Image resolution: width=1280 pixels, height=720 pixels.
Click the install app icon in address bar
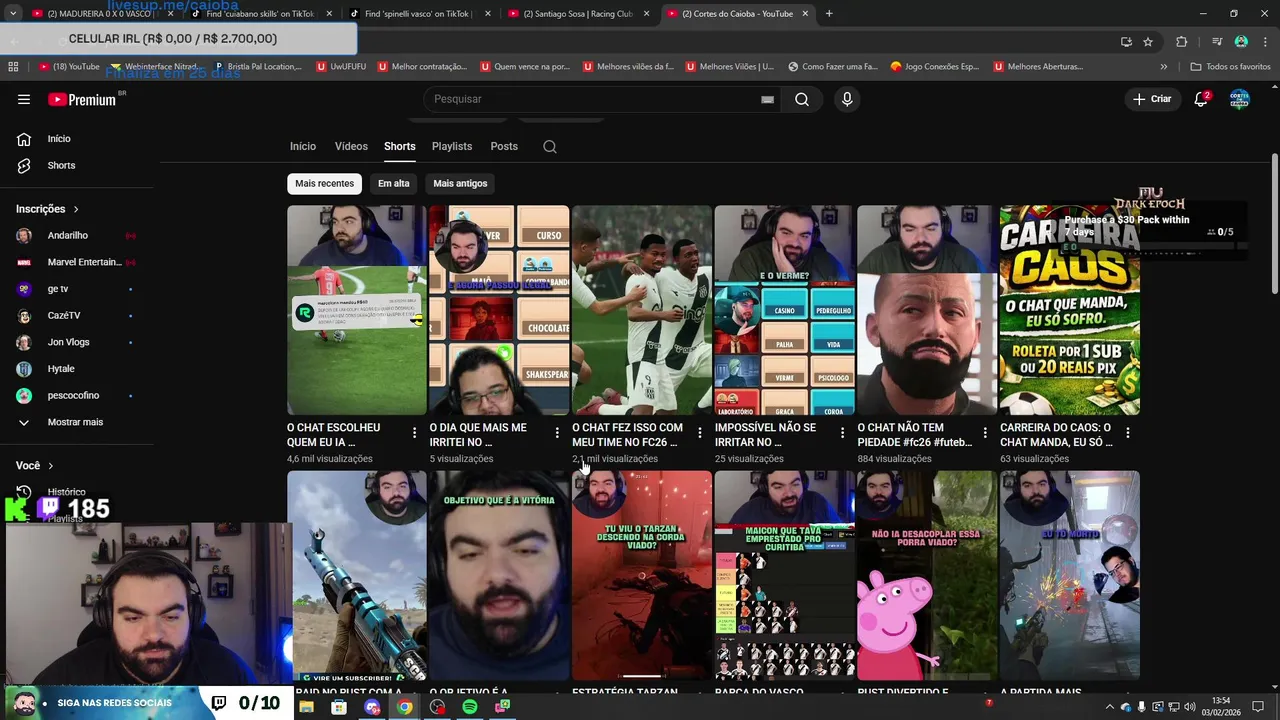tap(1126, 41)
